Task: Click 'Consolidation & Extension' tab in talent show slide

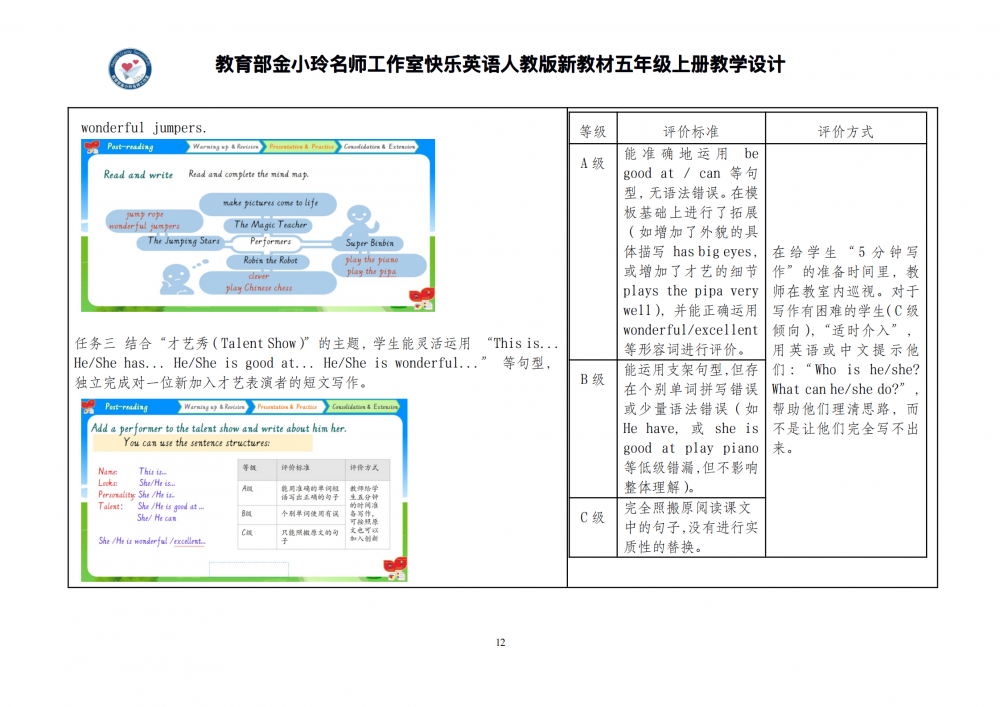Action: point(364,407)
